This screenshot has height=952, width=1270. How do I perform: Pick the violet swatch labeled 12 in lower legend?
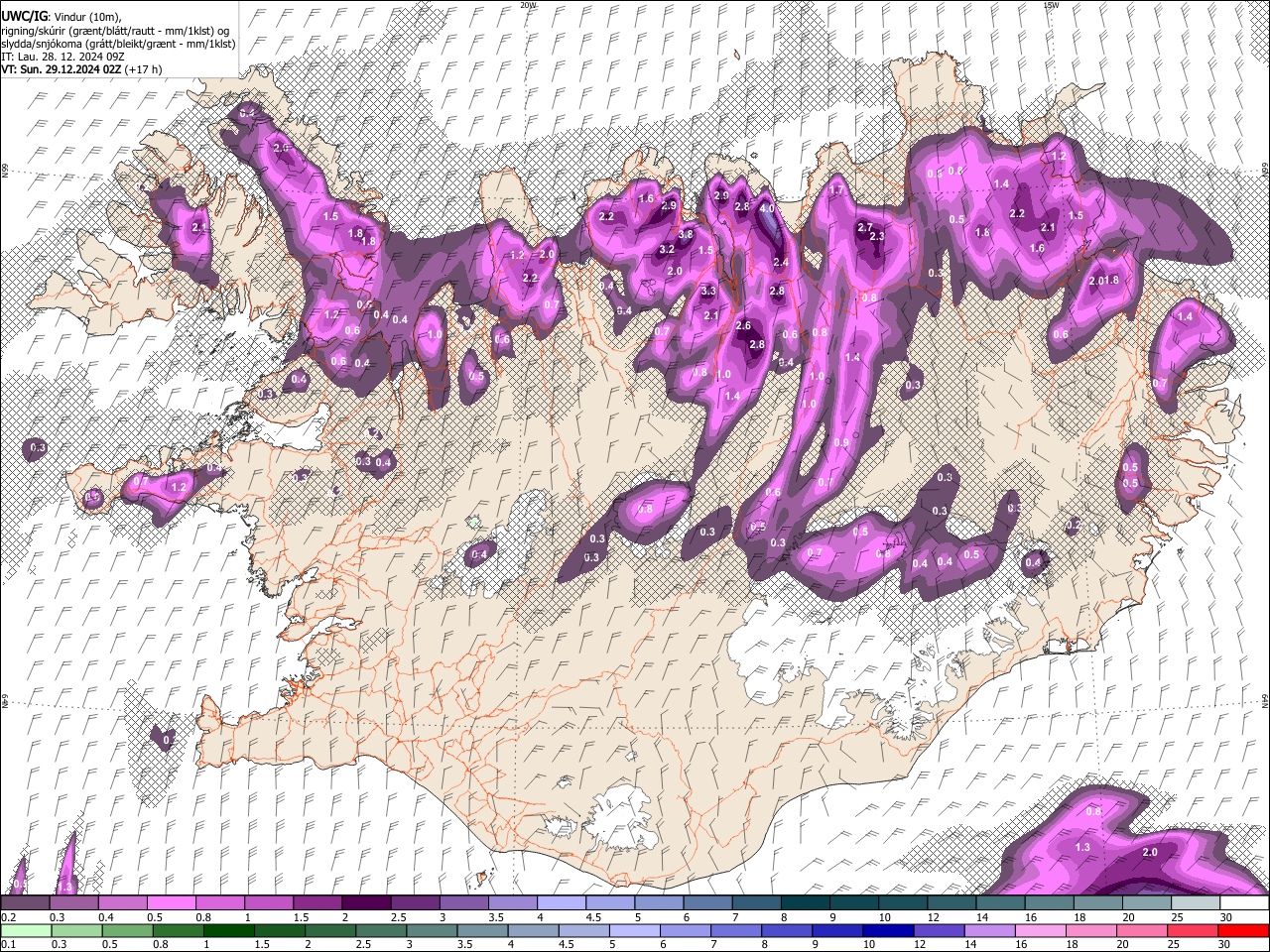pos(940,930)
